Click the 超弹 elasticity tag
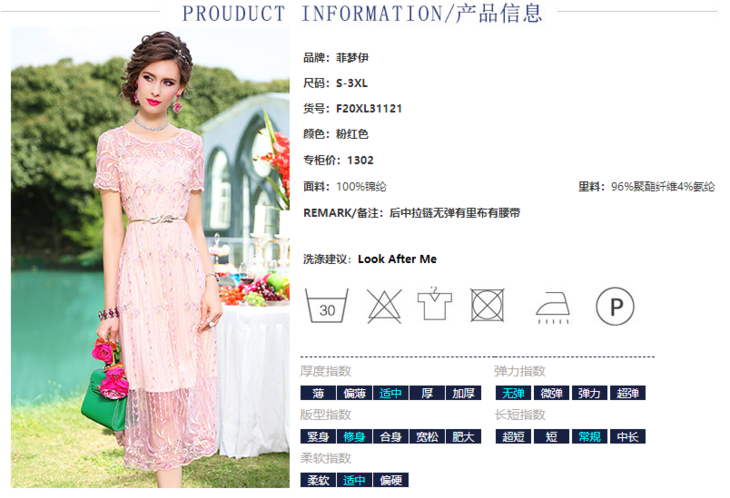 click(627, 394)
